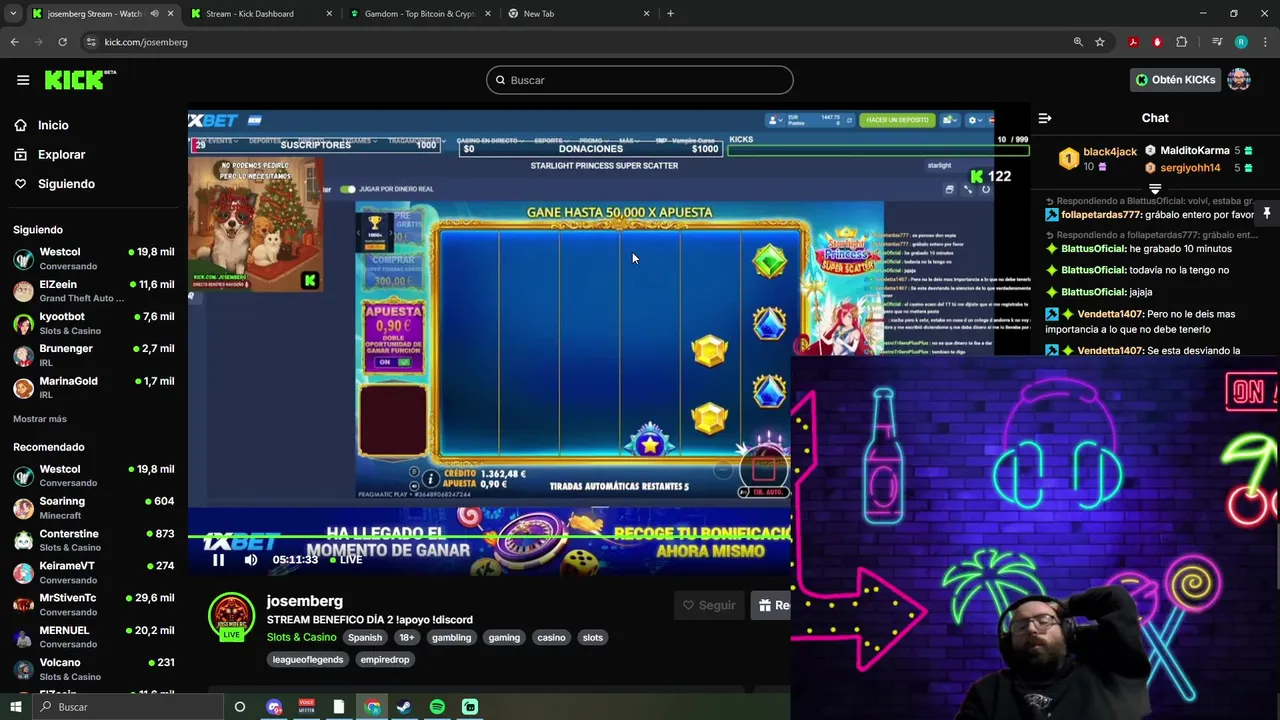Open MERNUEL recommended channel
1280x720 pixels.
[94, 637]
